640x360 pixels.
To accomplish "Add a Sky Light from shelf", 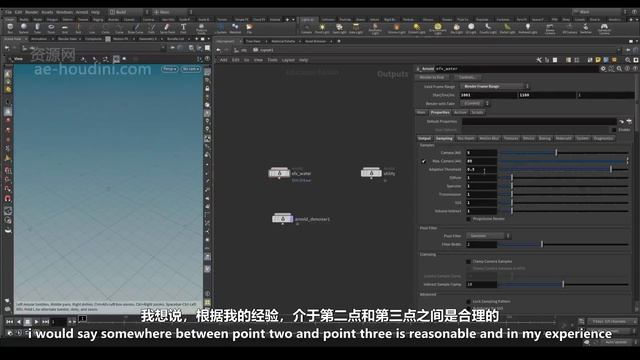I will click(x=456, y=28).
